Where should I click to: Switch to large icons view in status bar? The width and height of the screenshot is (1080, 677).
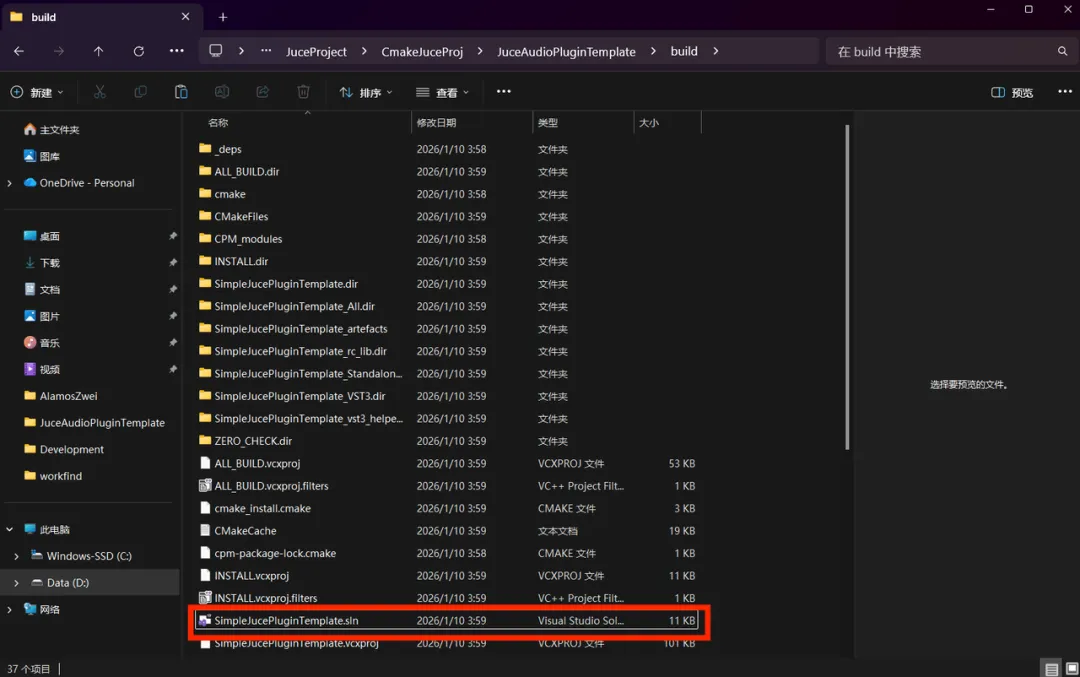1072,668
